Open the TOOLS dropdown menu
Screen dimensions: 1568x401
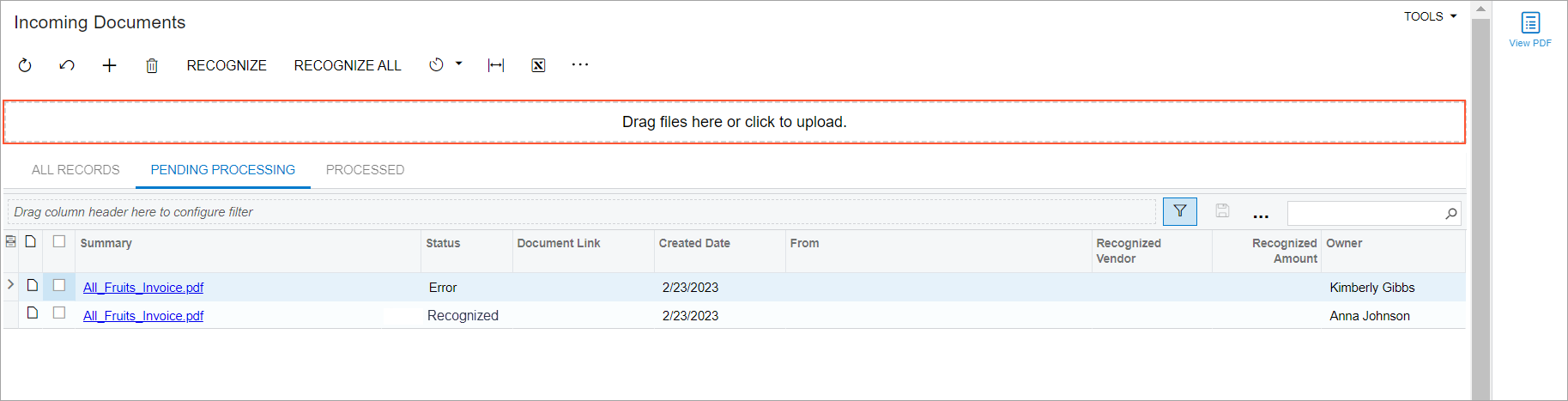(x=1430, y=16)
